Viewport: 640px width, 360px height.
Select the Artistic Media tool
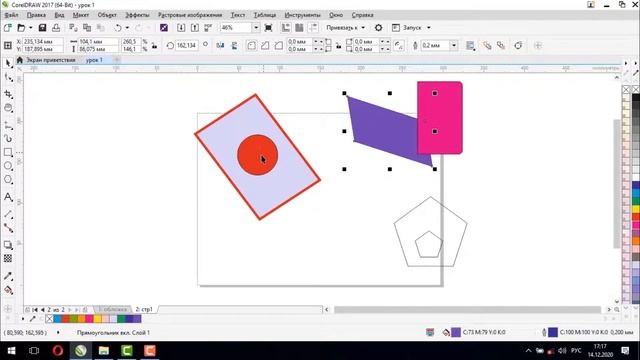click(8, 139)
